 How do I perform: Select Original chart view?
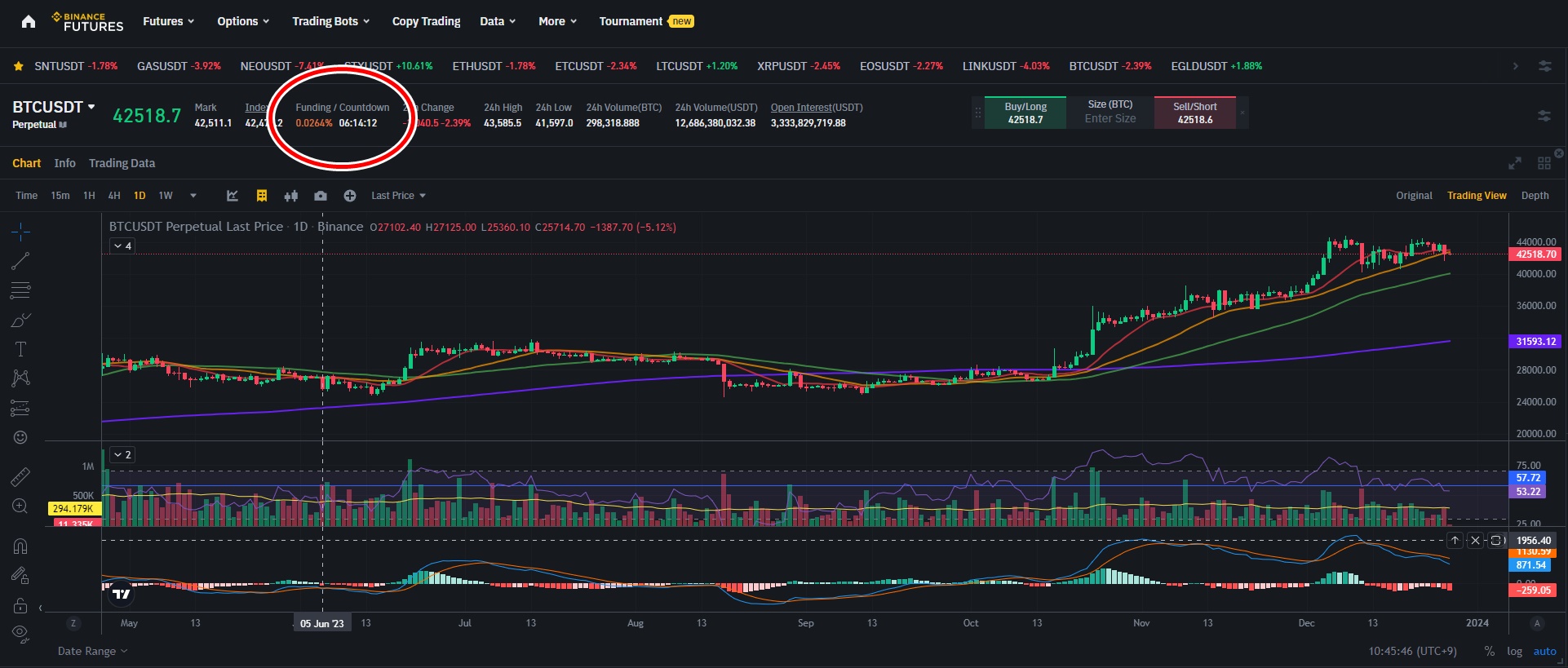click(1414, 196)
